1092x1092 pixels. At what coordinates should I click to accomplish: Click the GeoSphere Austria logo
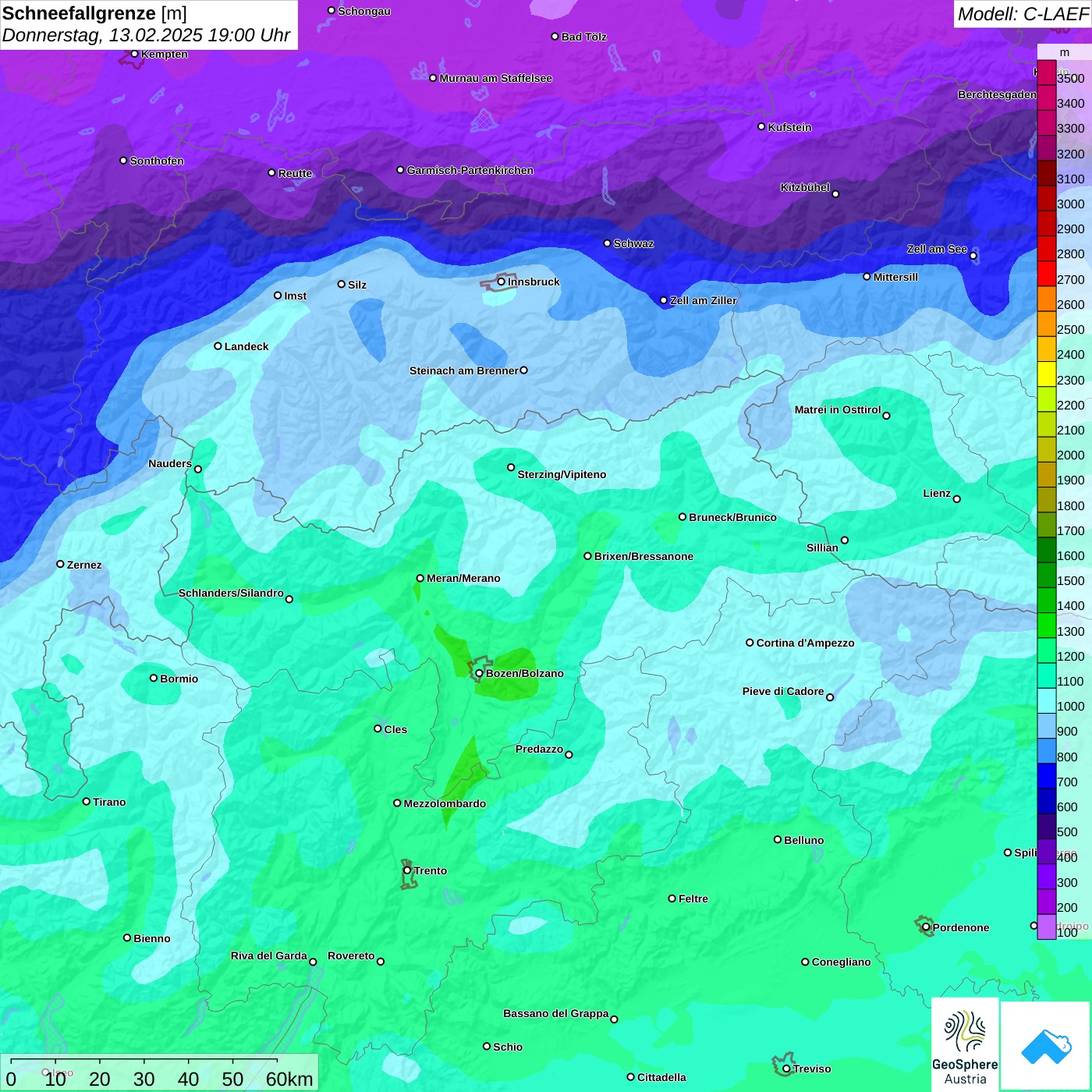[965, 1044]
